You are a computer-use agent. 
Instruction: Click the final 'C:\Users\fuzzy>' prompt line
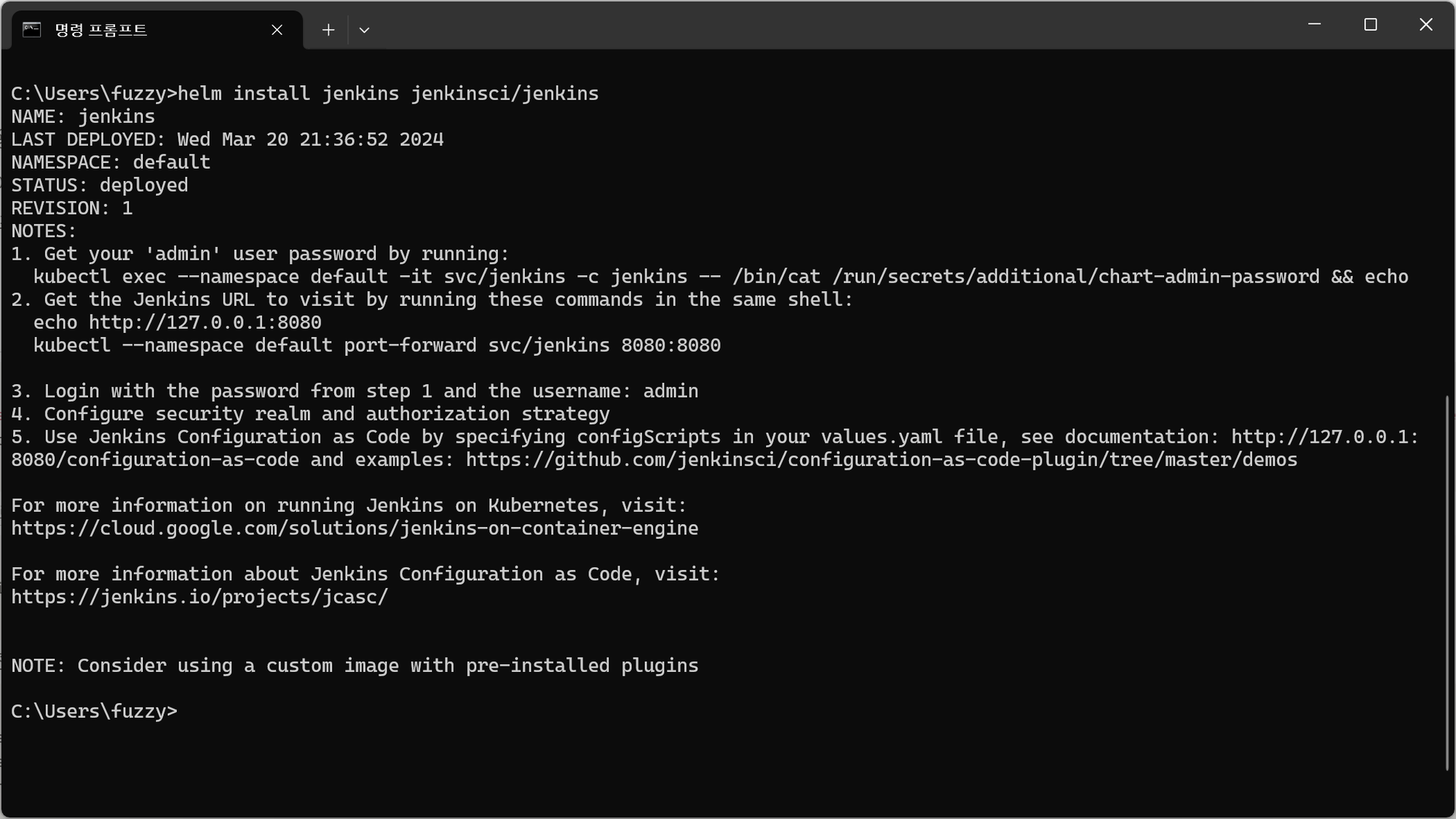94,711
